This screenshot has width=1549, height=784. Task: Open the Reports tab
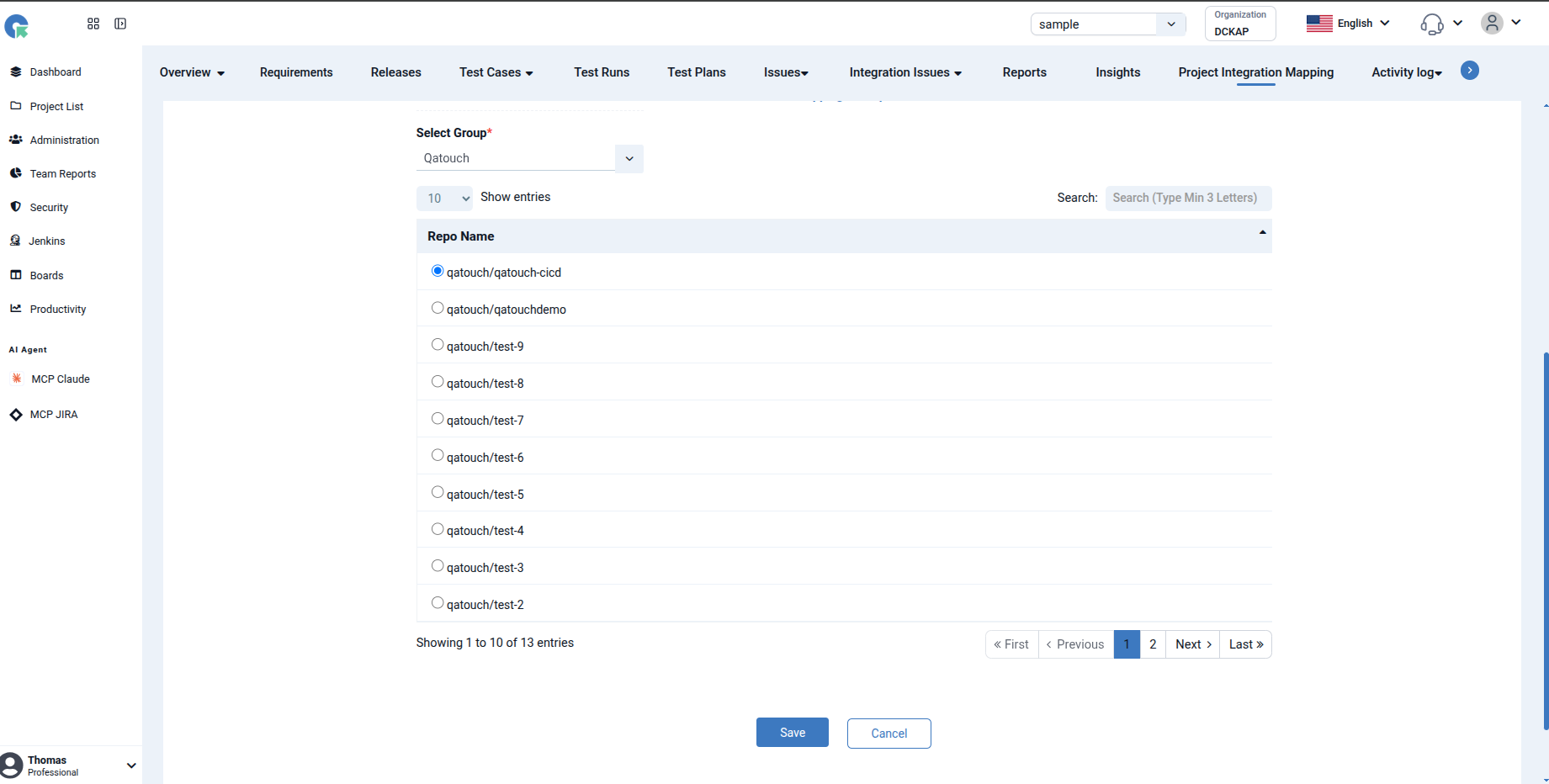[1025, 72]
